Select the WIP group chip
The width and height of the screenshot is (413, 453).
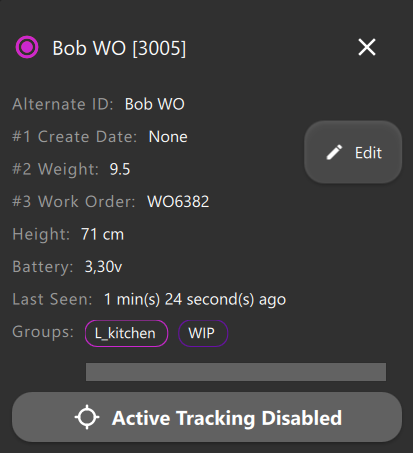(203, 333)
